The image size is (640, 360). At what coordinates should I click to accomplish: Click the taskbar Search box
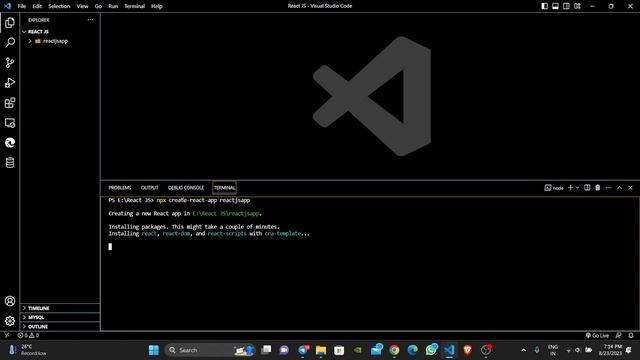209,350
